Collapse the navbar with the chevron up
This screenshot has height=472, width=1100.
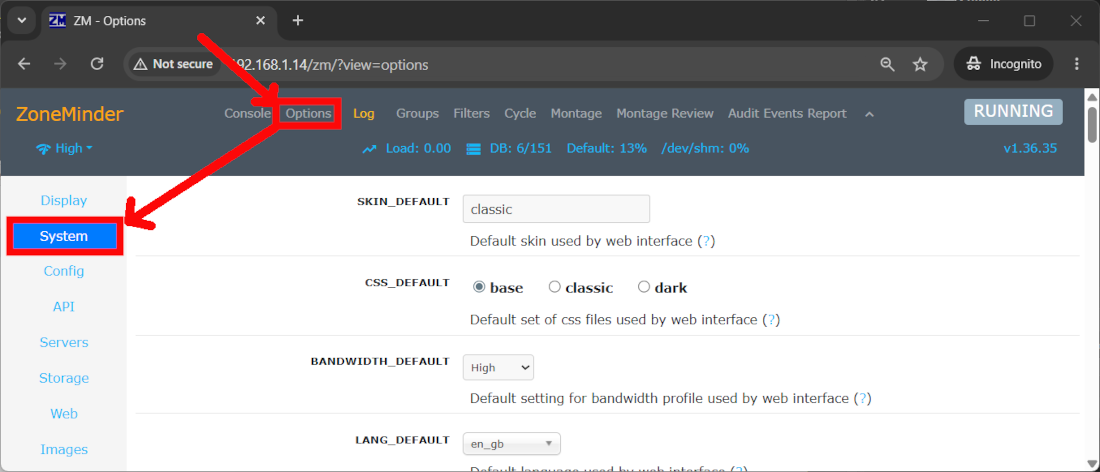click(869, 114)
